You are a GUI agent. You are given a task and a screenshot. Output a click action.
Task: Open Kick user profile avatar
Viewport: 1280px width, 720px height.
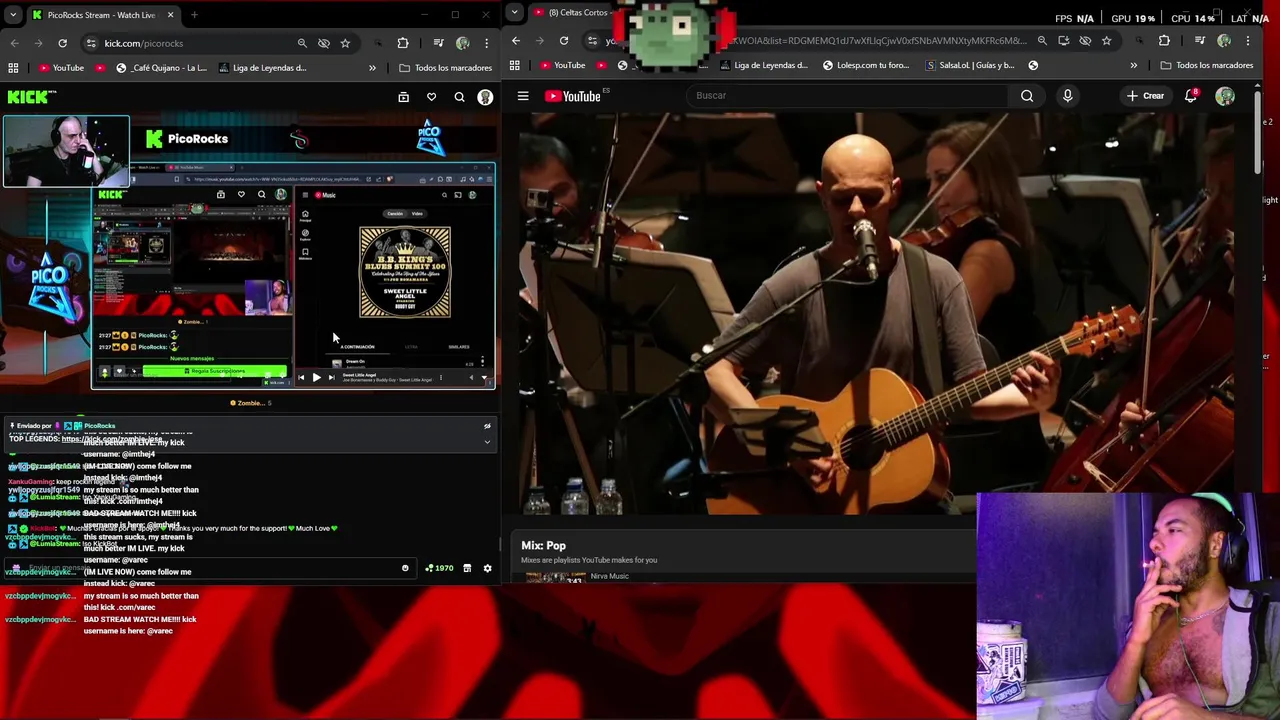485,97
